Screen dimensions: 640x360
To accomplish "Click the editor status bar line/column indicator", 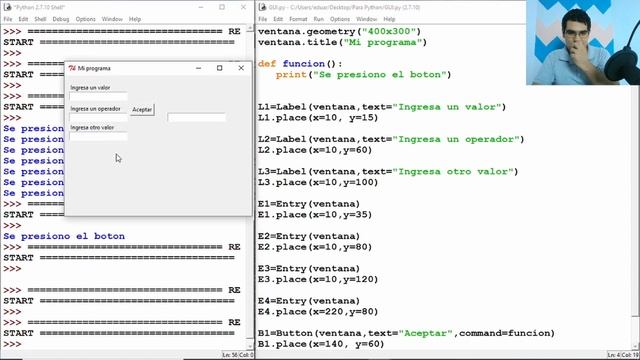I will coord(623,355).
